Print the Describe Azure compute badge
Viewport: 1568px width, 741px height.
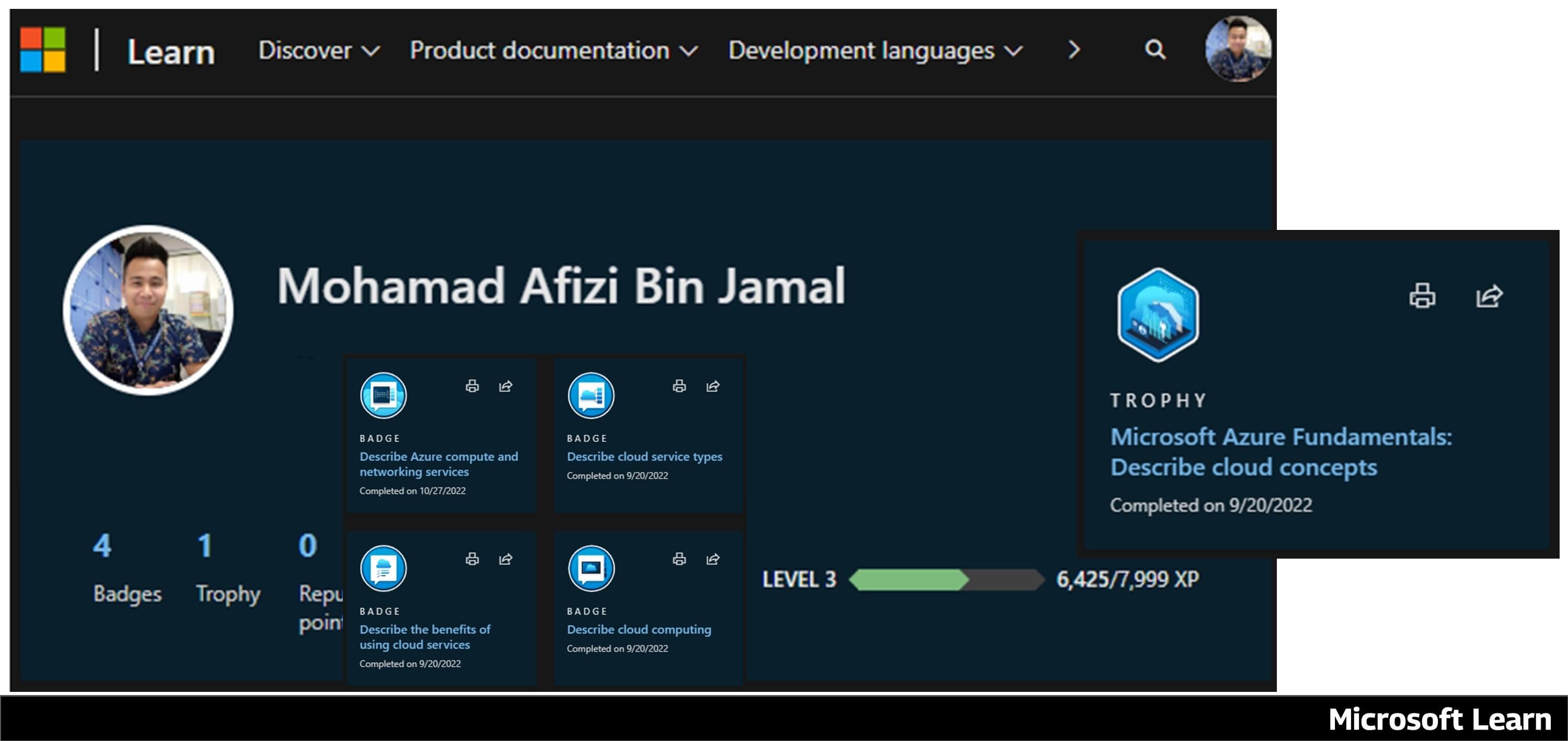click(472, 386)
